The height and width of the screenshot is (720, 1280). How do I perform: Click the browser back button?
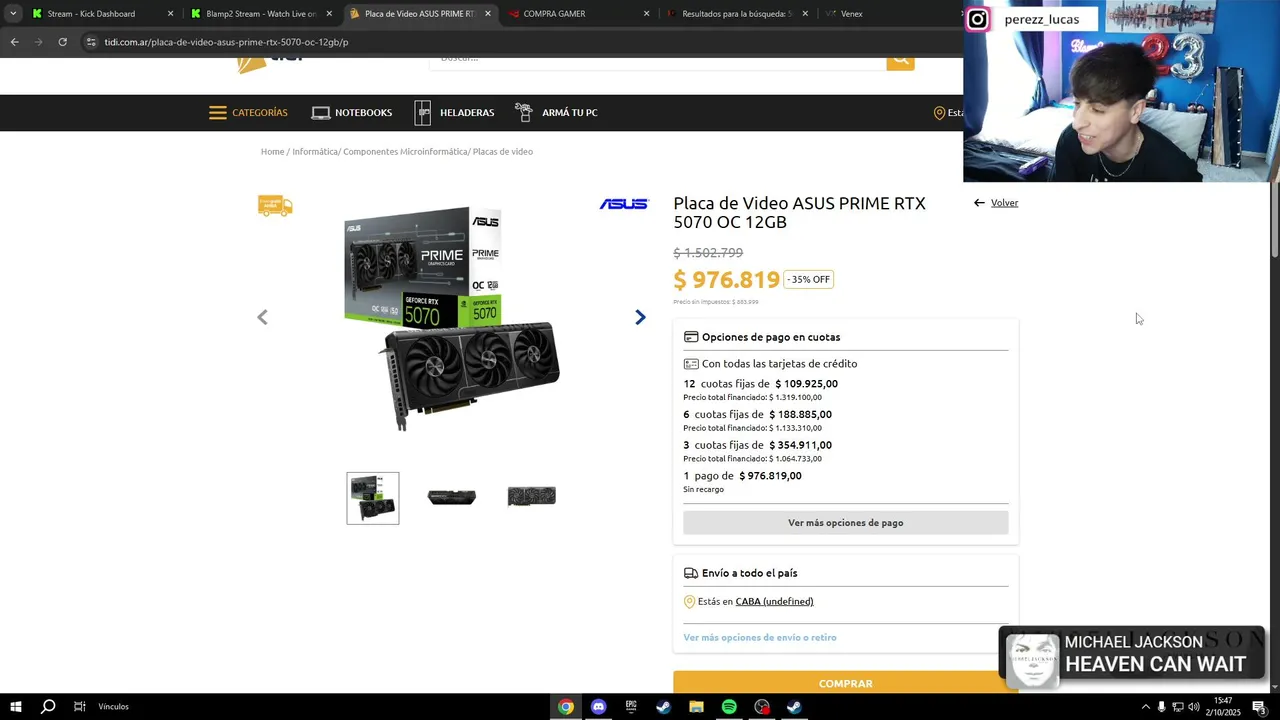(x=14, y=42)
